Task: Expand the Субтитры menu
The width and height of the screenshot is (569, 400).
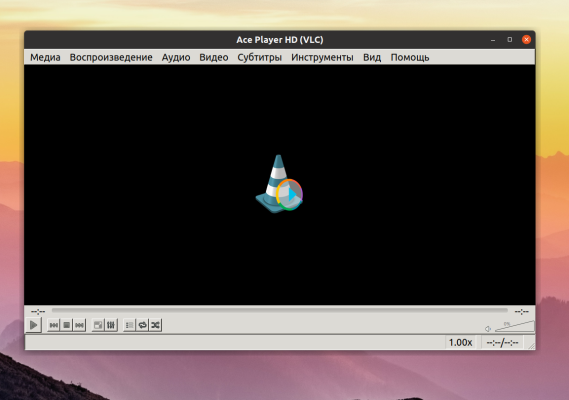Action: (x=259, y=57)
